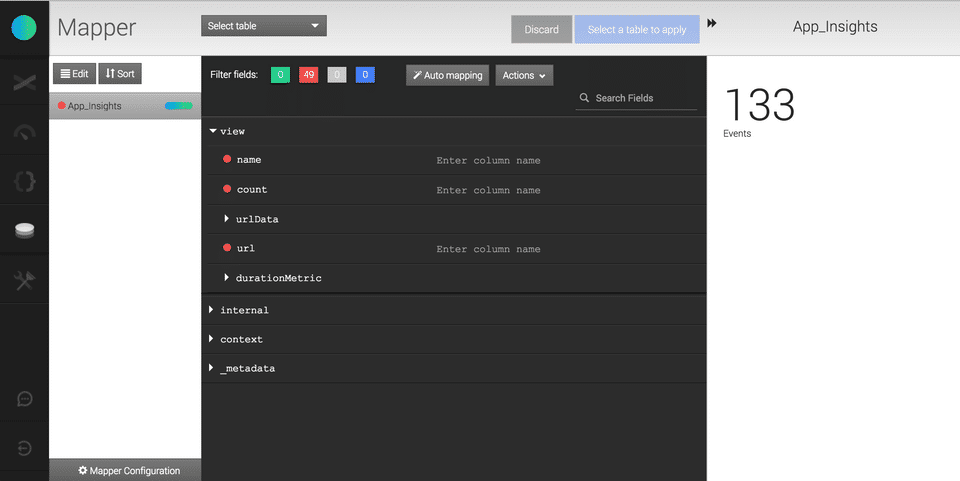Click Select a table to apply button
The width and height of the screenshot is (960, 481).
pyautogui.click(x=637, y=29)
